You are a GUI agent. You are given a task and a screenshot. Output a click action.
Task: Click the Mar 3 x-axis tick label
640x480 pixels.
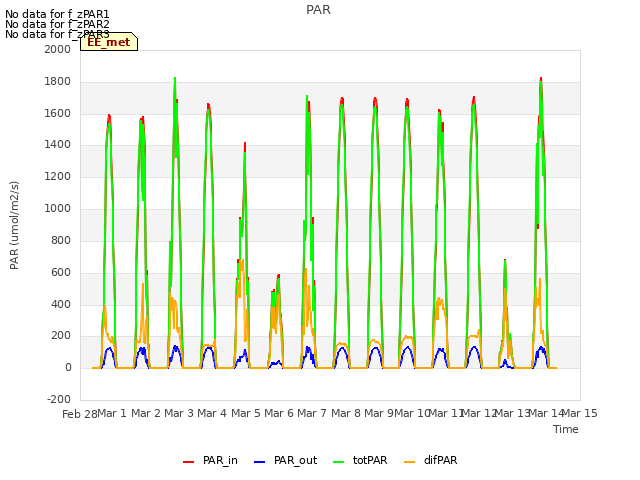pos(179,413)
